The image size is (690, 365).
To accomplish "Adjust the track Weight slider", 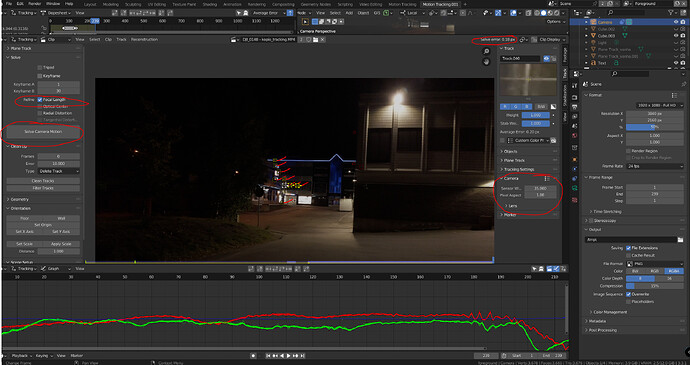I will tap(536, 115).
